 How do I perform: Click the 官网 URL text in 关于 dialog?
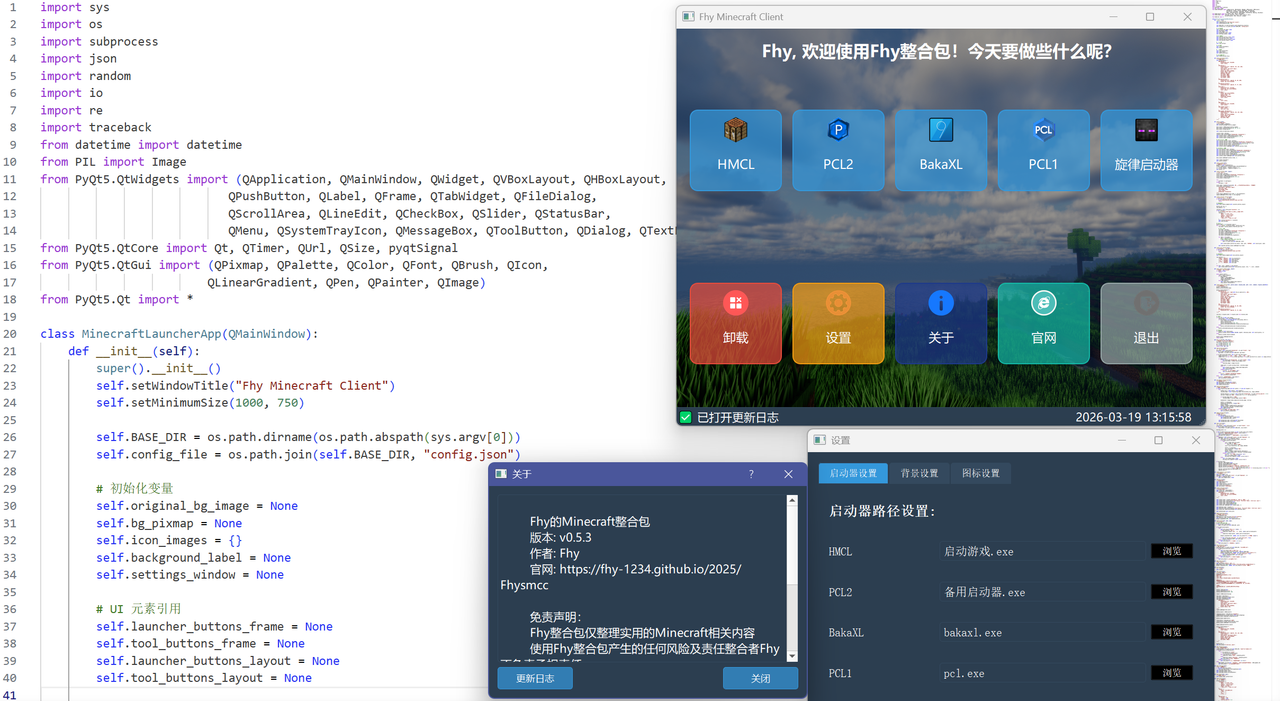pos(649,569)
